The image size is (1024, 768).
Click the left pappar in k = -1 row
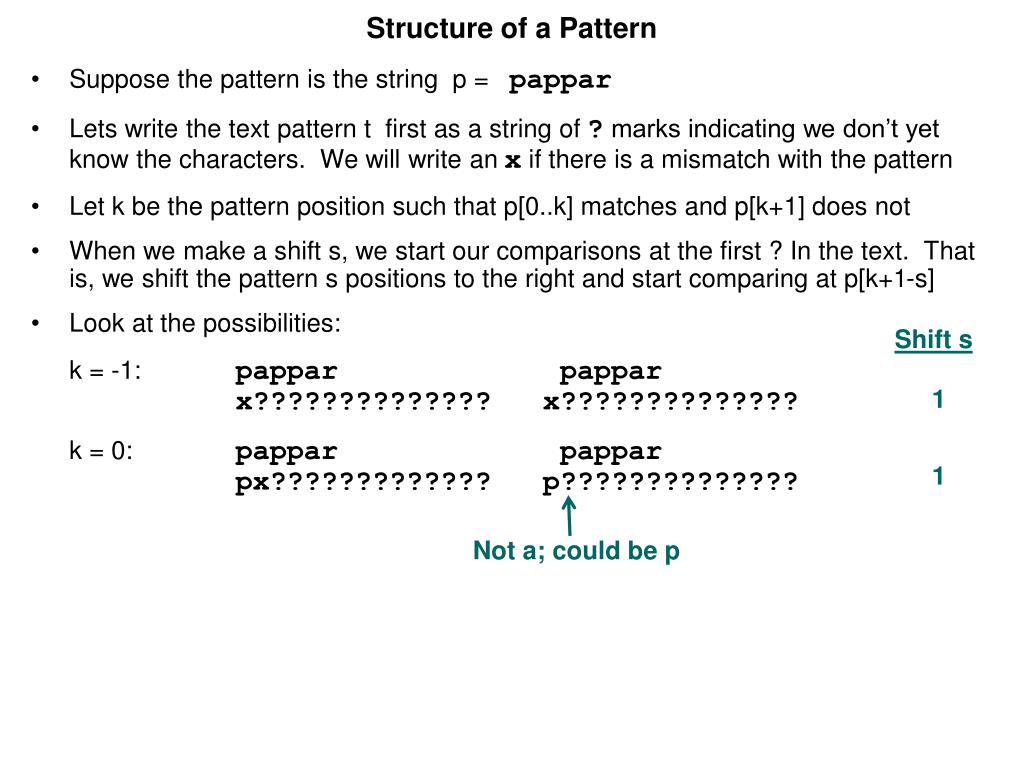coord(286,372)
